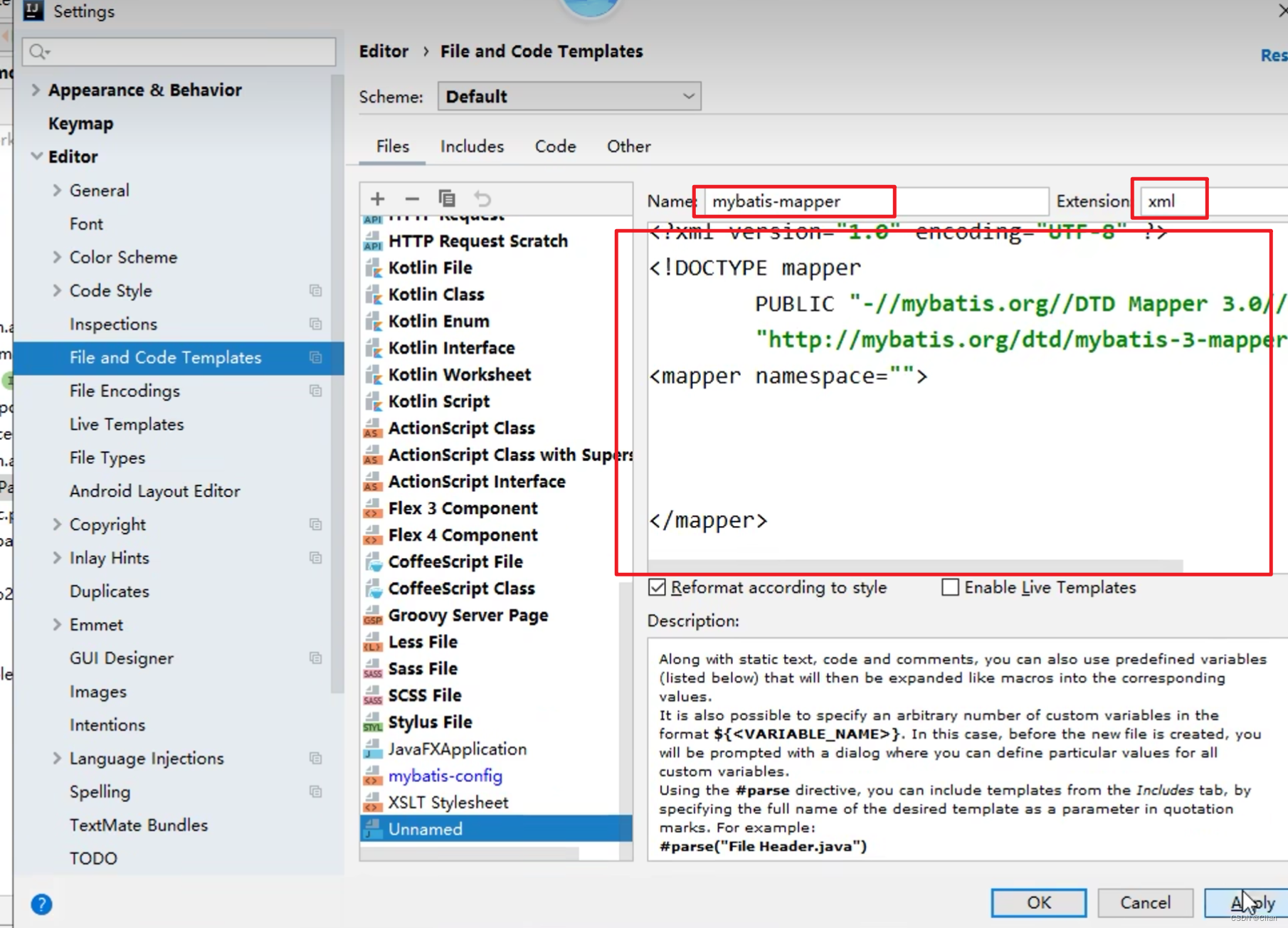This screenshot has width=1288, height=928.
Task: Click the search icon in settings search
Action: coord(39,52)
